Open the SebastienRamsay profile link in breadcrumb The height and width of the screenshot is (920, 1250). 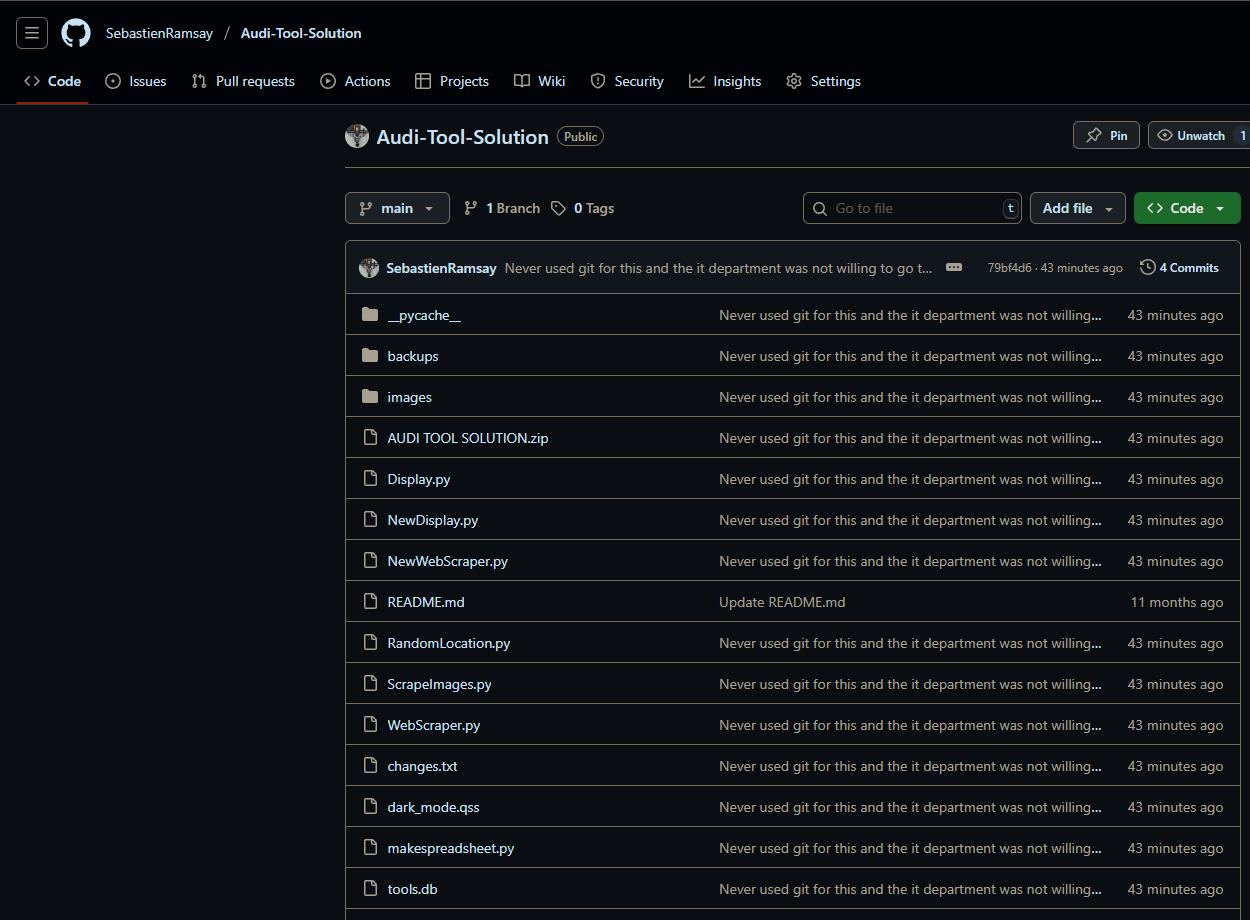coord(159,33)
